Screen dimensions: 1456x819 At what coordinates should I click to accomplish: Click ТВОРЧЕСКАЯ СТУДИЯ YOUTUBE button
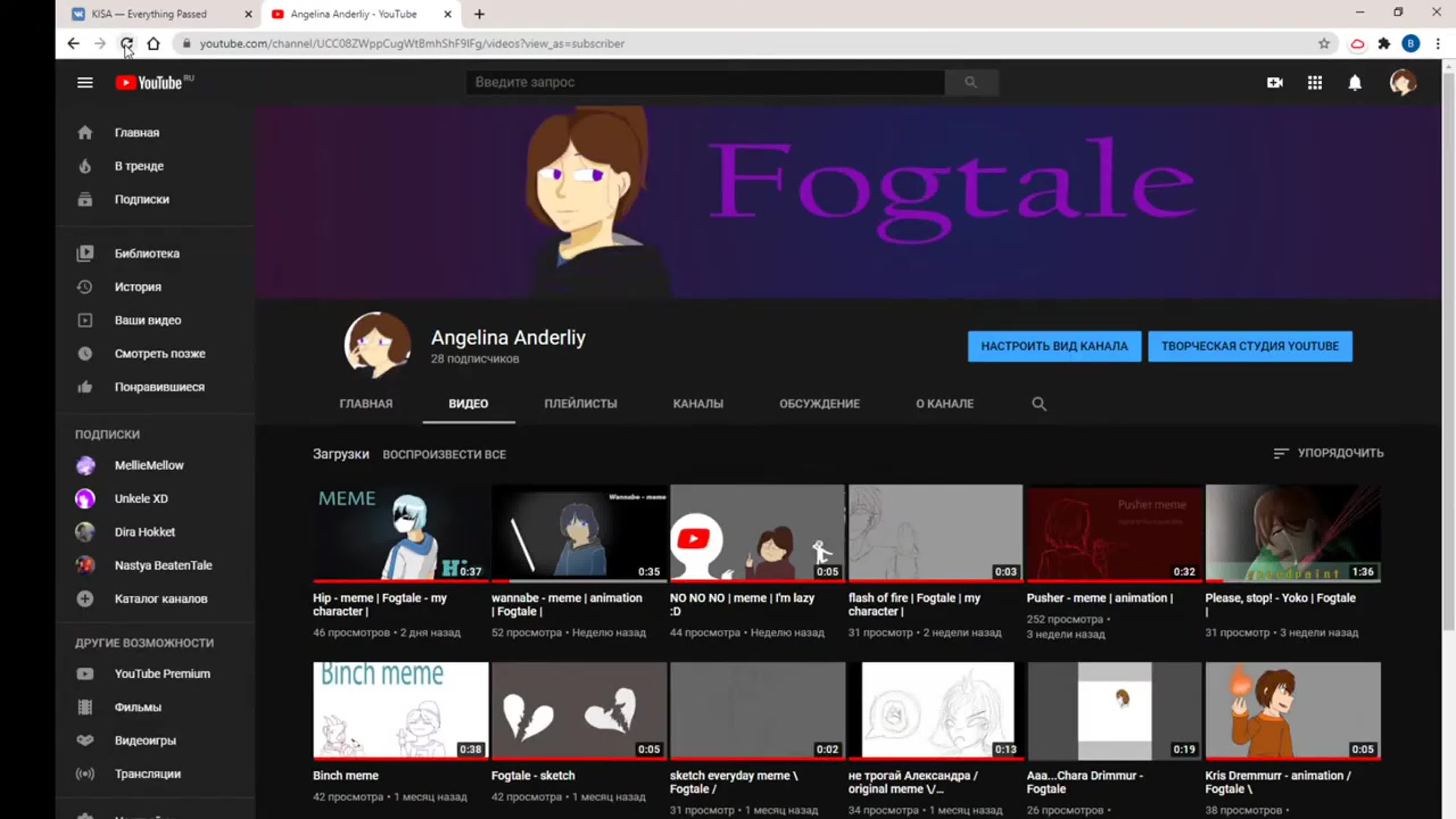coord(1250,346)
